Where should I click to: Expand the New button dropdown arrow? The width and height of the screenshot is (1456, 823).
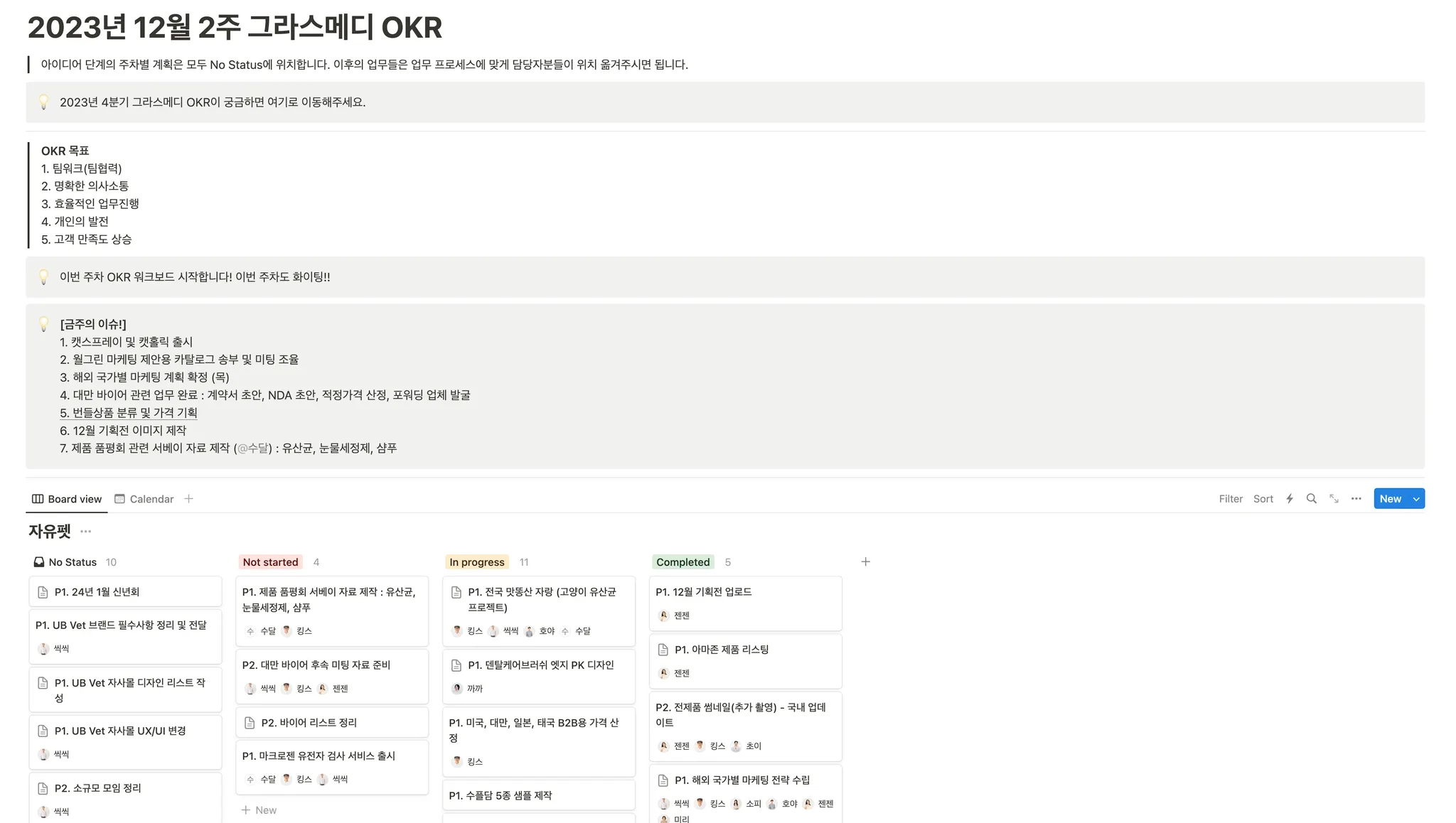coord(1416,499)
